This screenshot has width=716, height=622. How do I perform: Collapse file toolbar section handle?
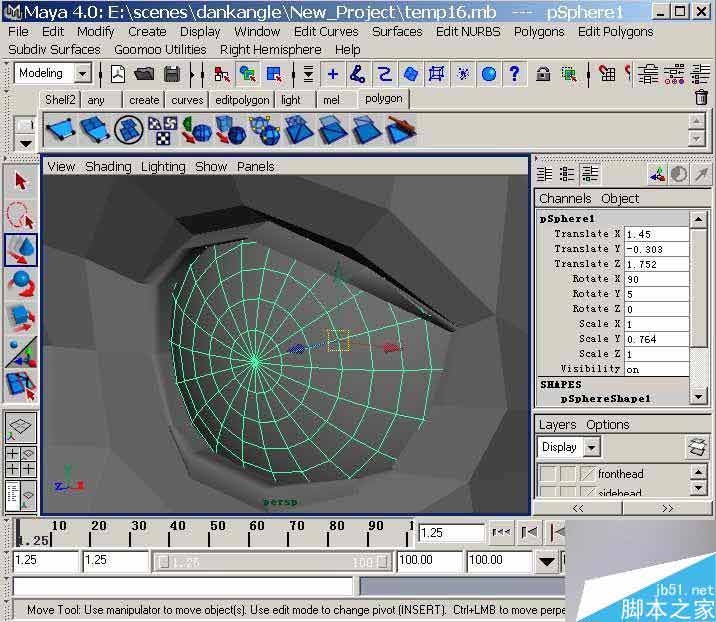(100, 74)
